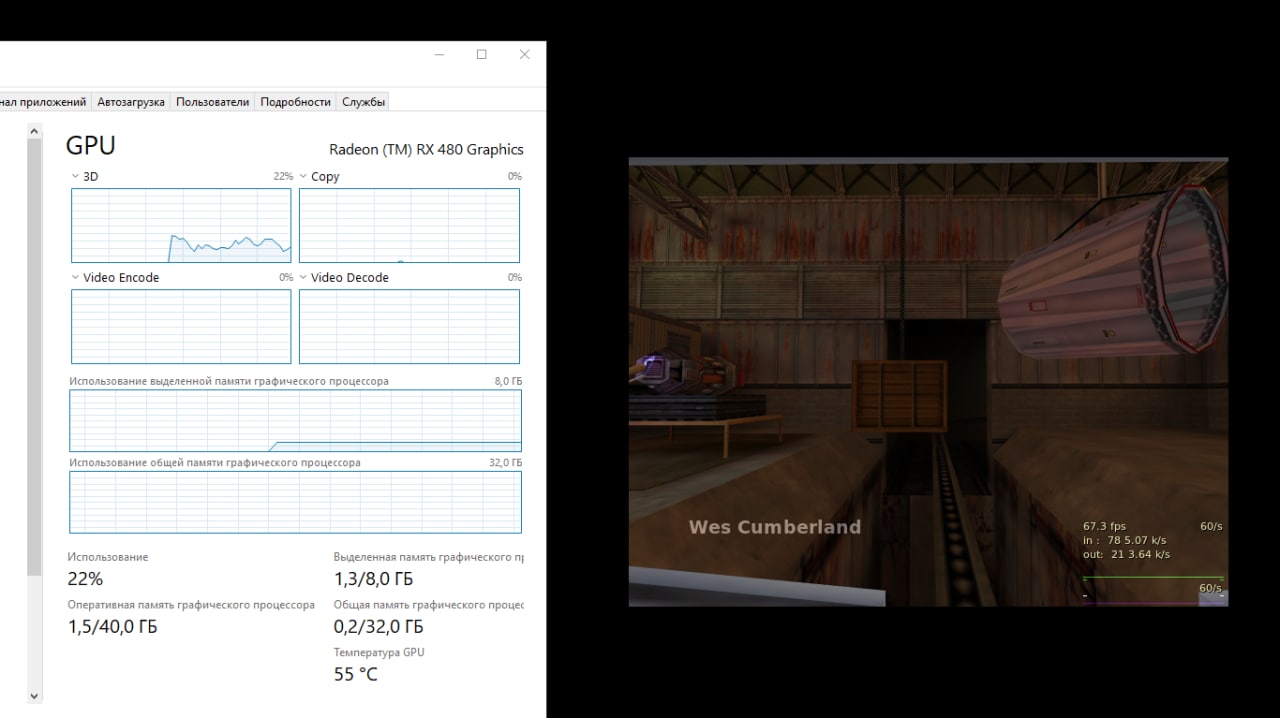Click the Video Encode graph
The image size is (1280, 718).
coord(181,326)
